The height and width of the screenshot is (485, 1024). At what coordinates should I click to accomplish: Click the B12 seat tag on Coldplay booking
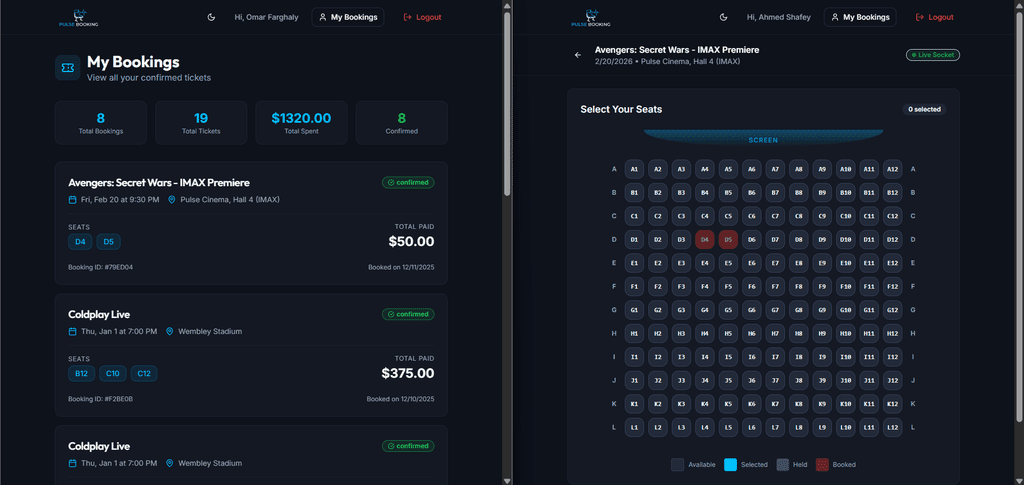(82, 373)
